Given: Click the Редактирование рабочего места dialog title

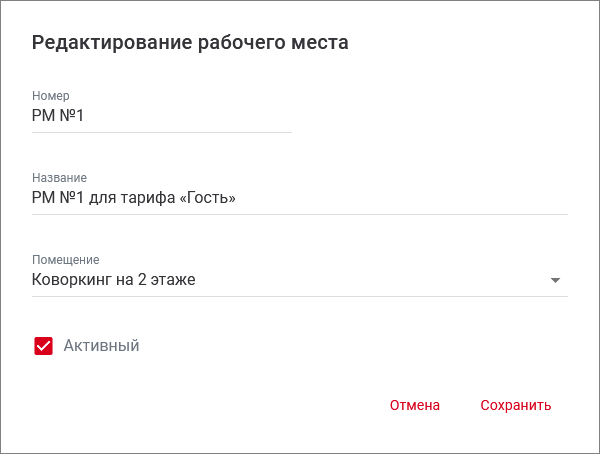Looking at the screenshot, I should point(190,42).
